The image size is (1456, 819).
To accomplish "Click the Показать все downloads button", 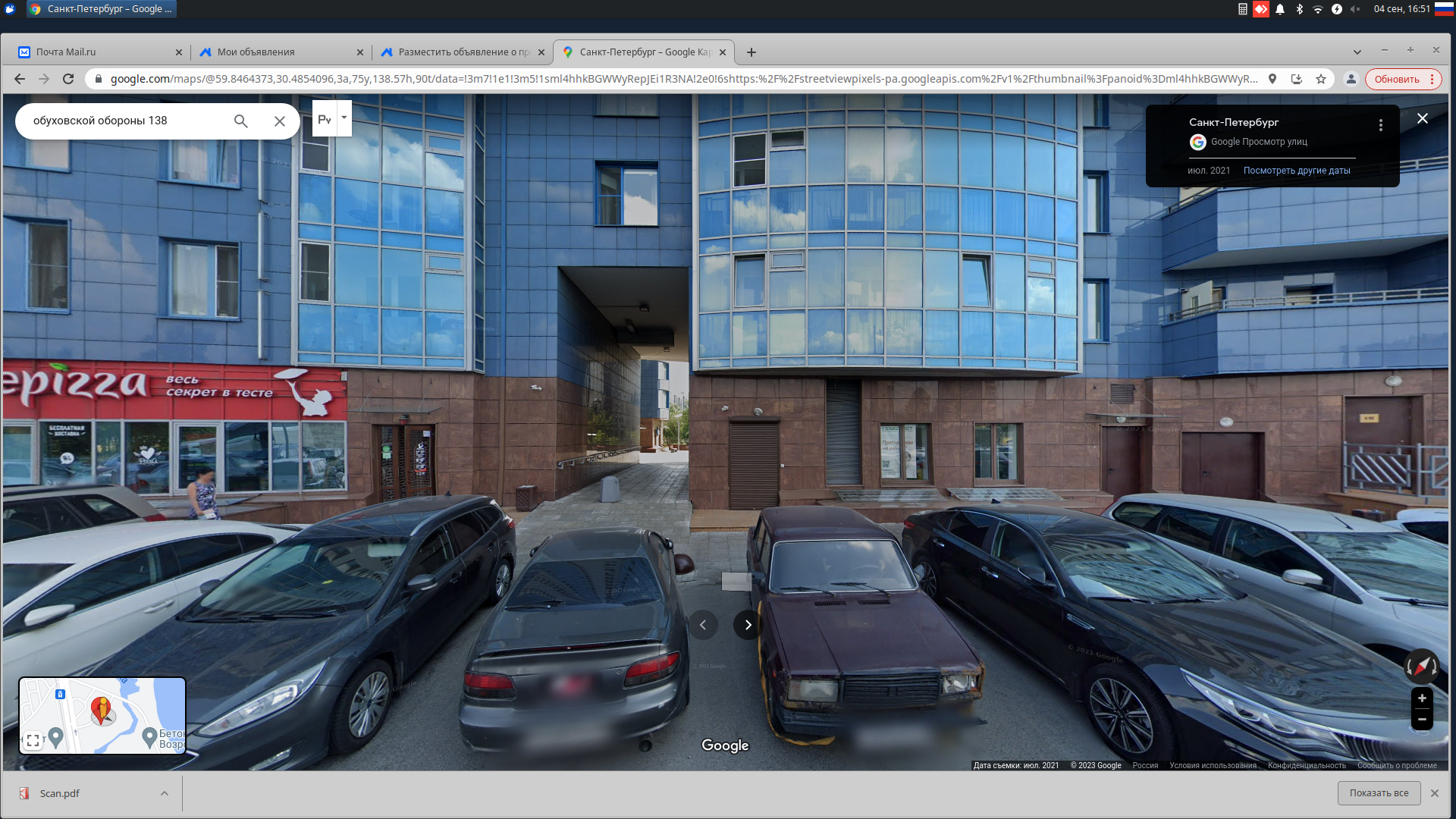I will 1379,793.
